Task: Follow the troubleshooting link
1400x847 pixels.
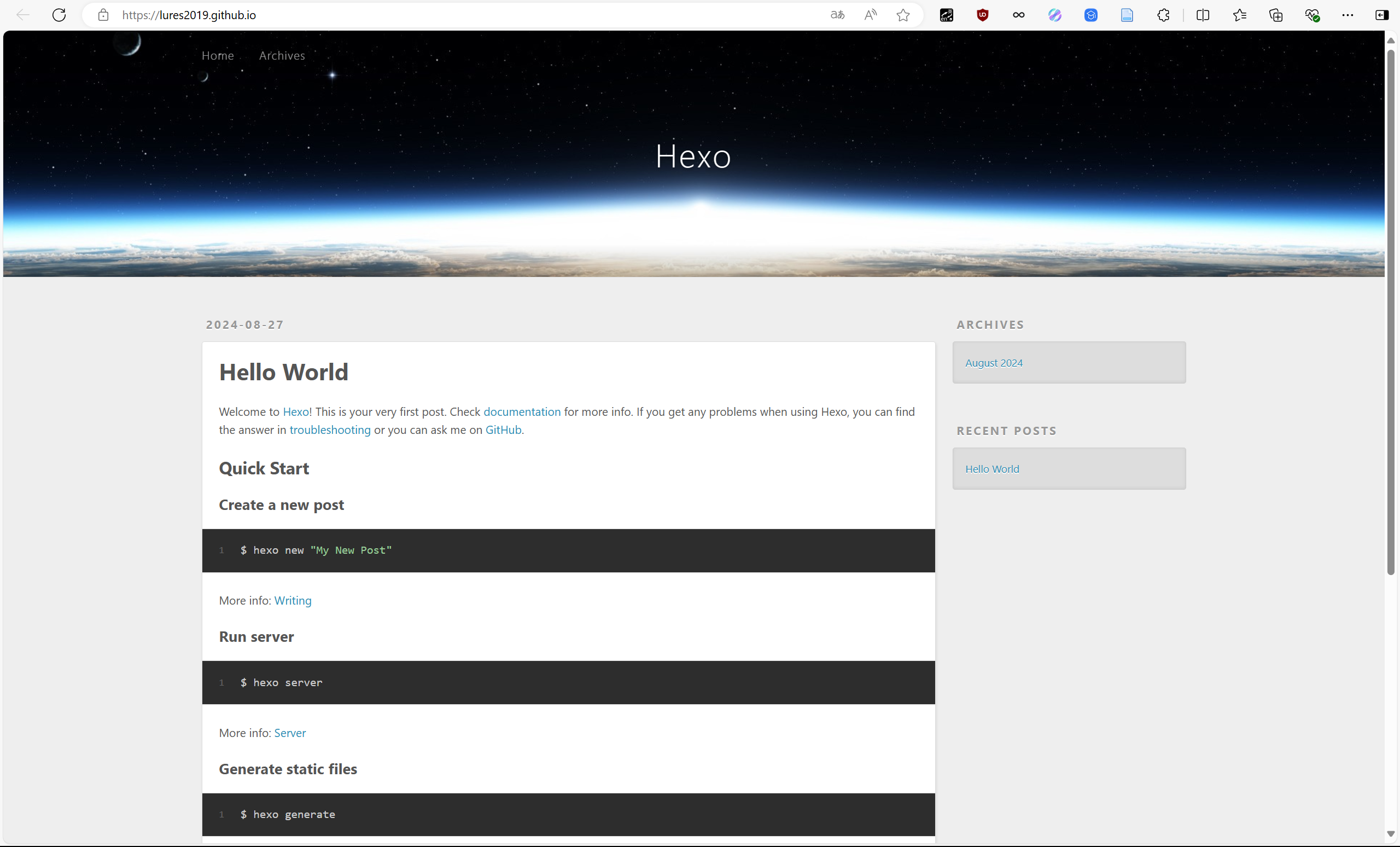Action: [x=330, y=430]
